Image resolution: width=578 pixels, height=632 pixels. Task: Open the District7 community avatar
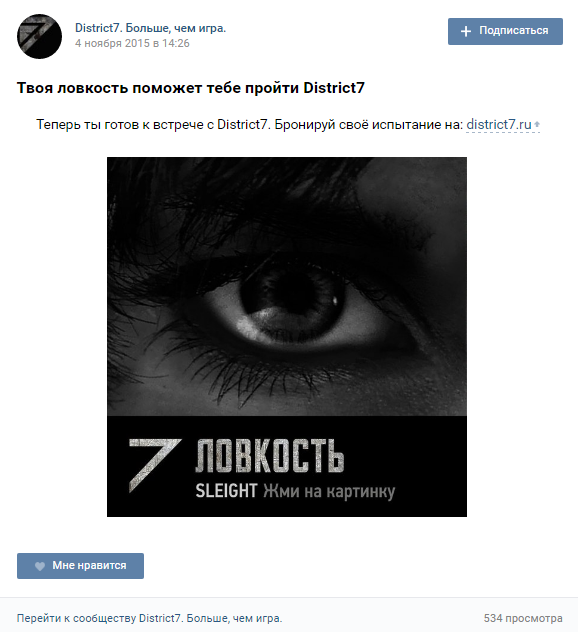click(x=39, y=36)
